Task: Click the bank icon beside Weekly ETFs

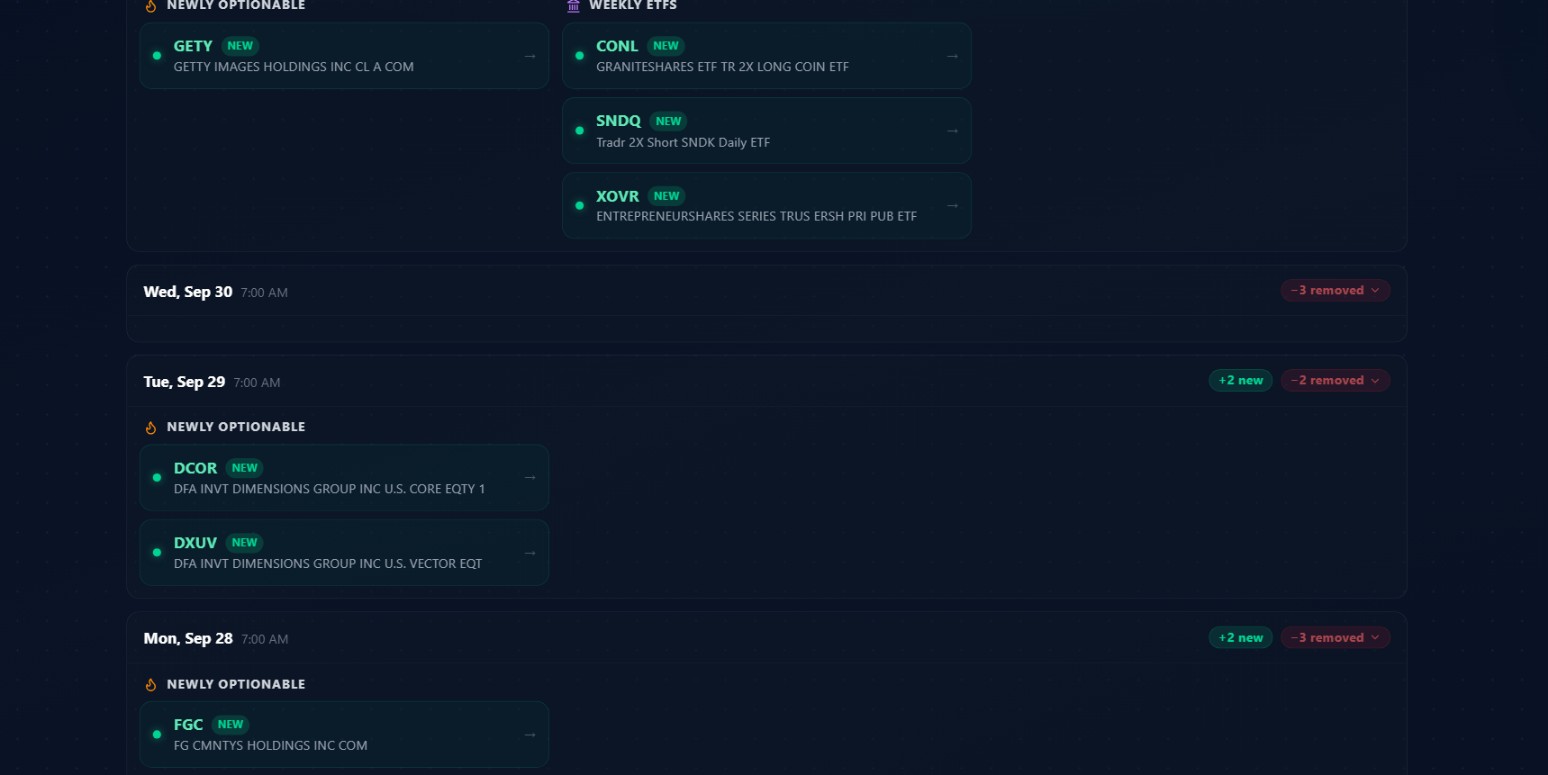Action: pos(573,6)
